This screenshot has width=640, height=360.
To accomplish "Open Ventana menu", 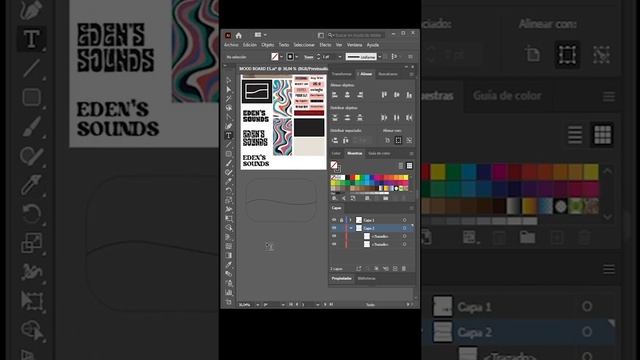I will [354, 45].
